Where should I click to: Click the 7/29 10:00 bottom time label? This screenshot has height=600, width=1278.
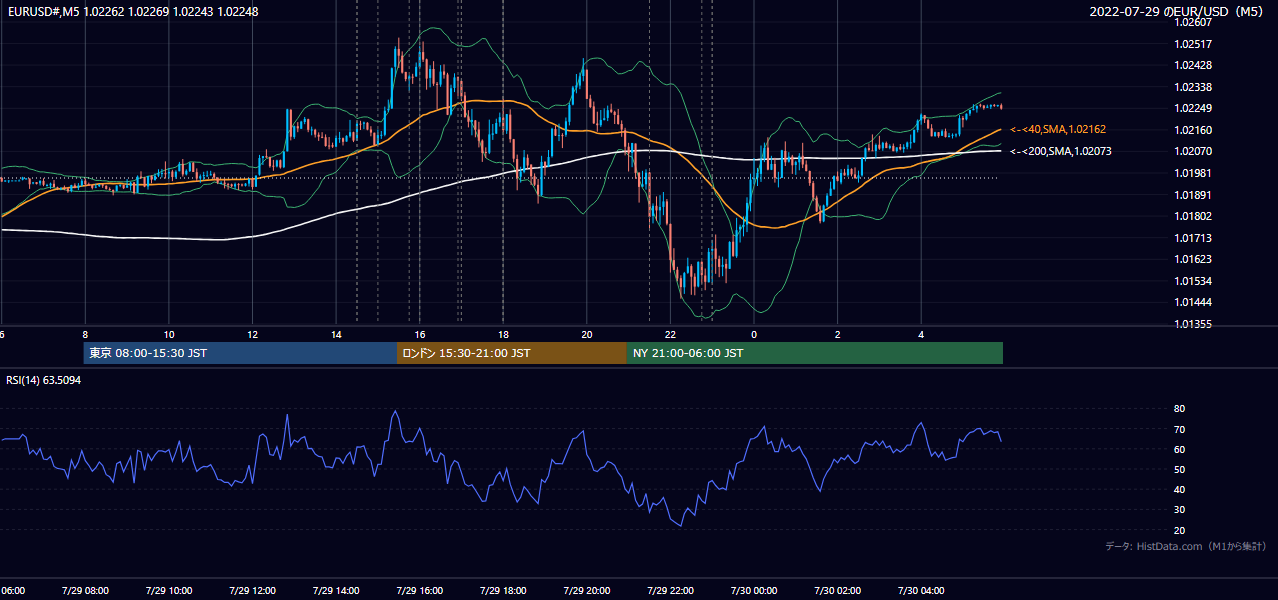tap(169, 591)
